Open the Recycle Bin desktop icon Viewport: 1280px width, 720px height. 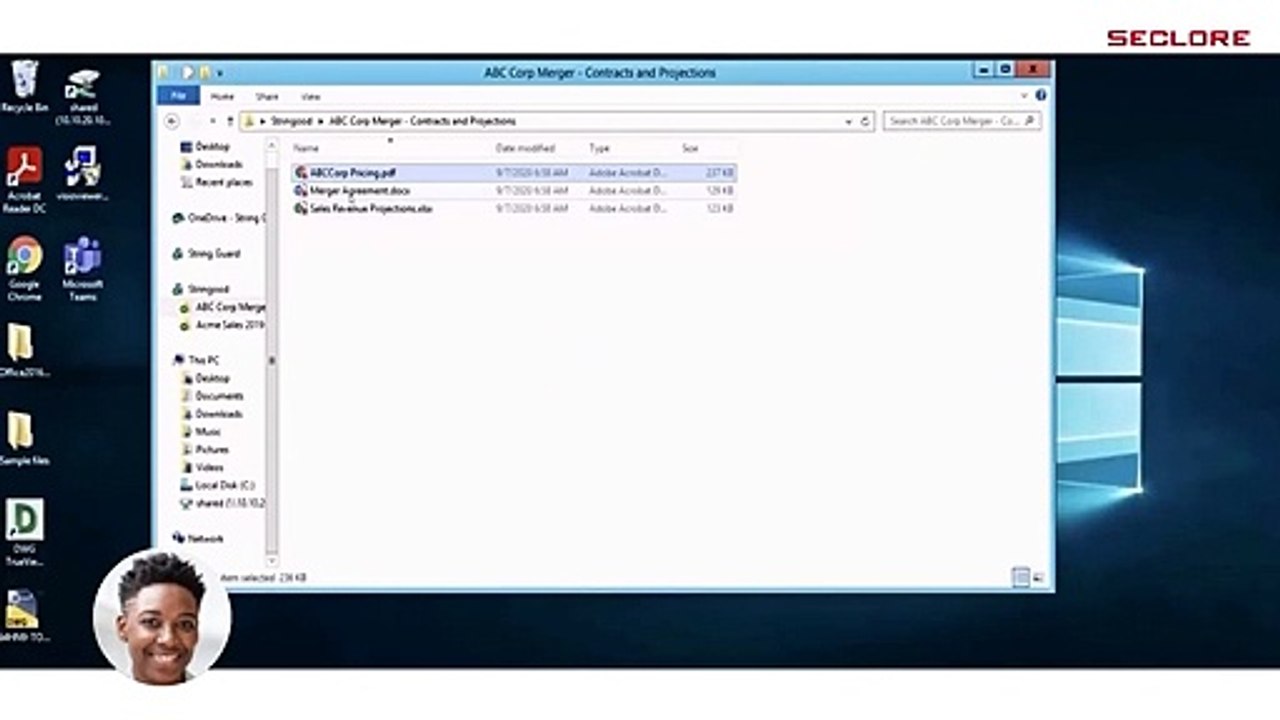[25, 86]
